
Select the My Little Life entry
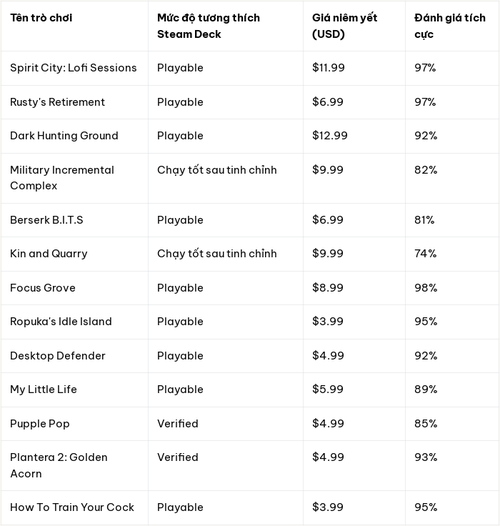43,389
